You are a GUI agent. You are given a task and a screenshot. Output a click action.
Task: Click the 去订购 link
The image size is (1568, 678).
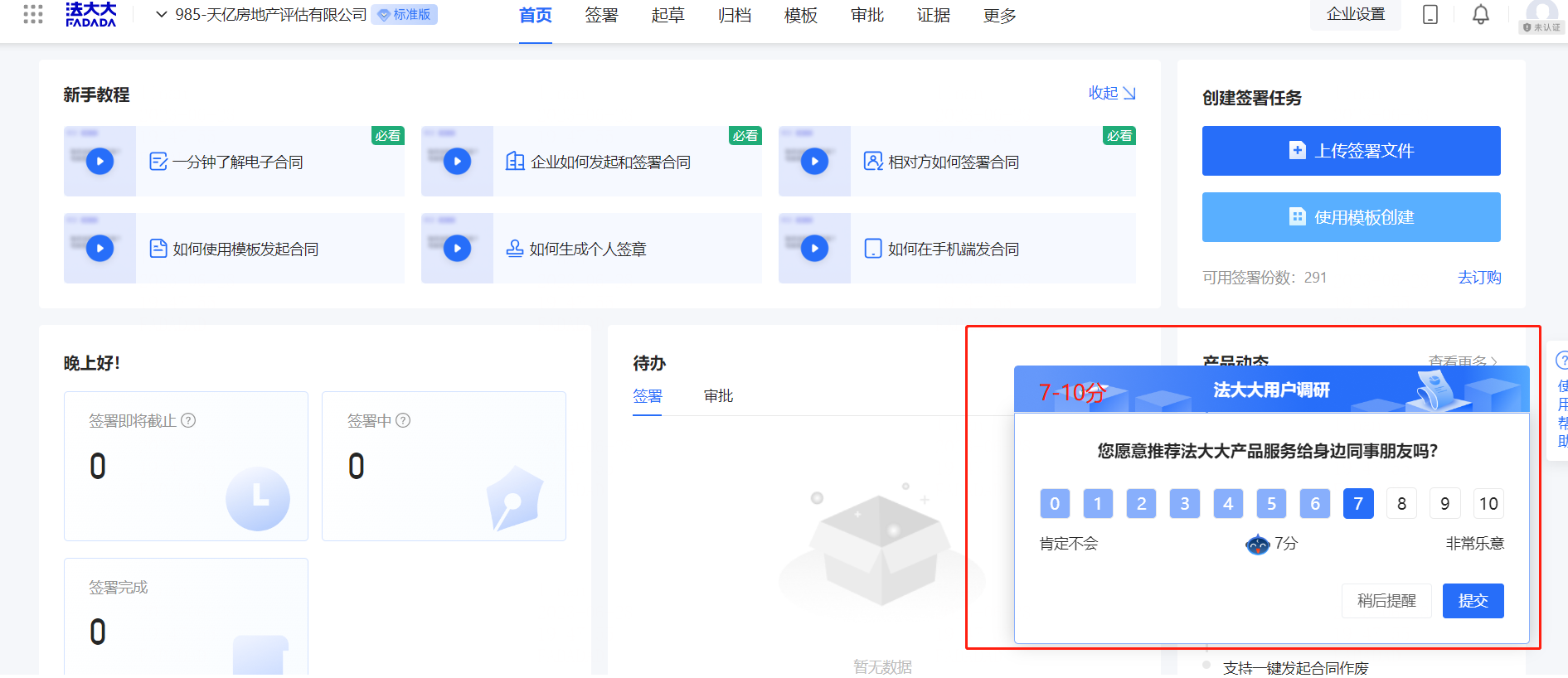[1479, 278]
